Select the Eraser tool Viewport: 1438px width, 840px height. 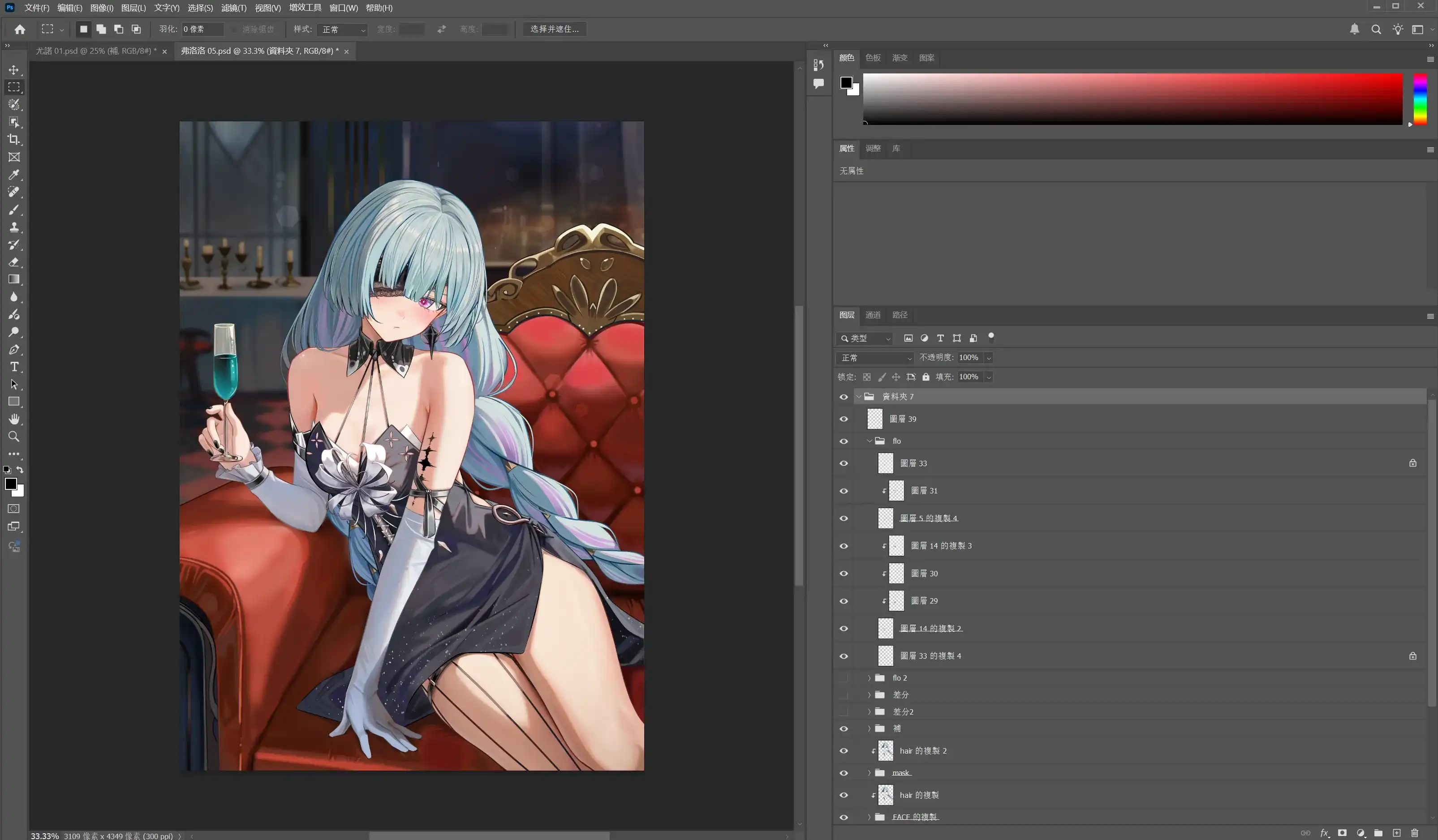click(x=14, y=262)
